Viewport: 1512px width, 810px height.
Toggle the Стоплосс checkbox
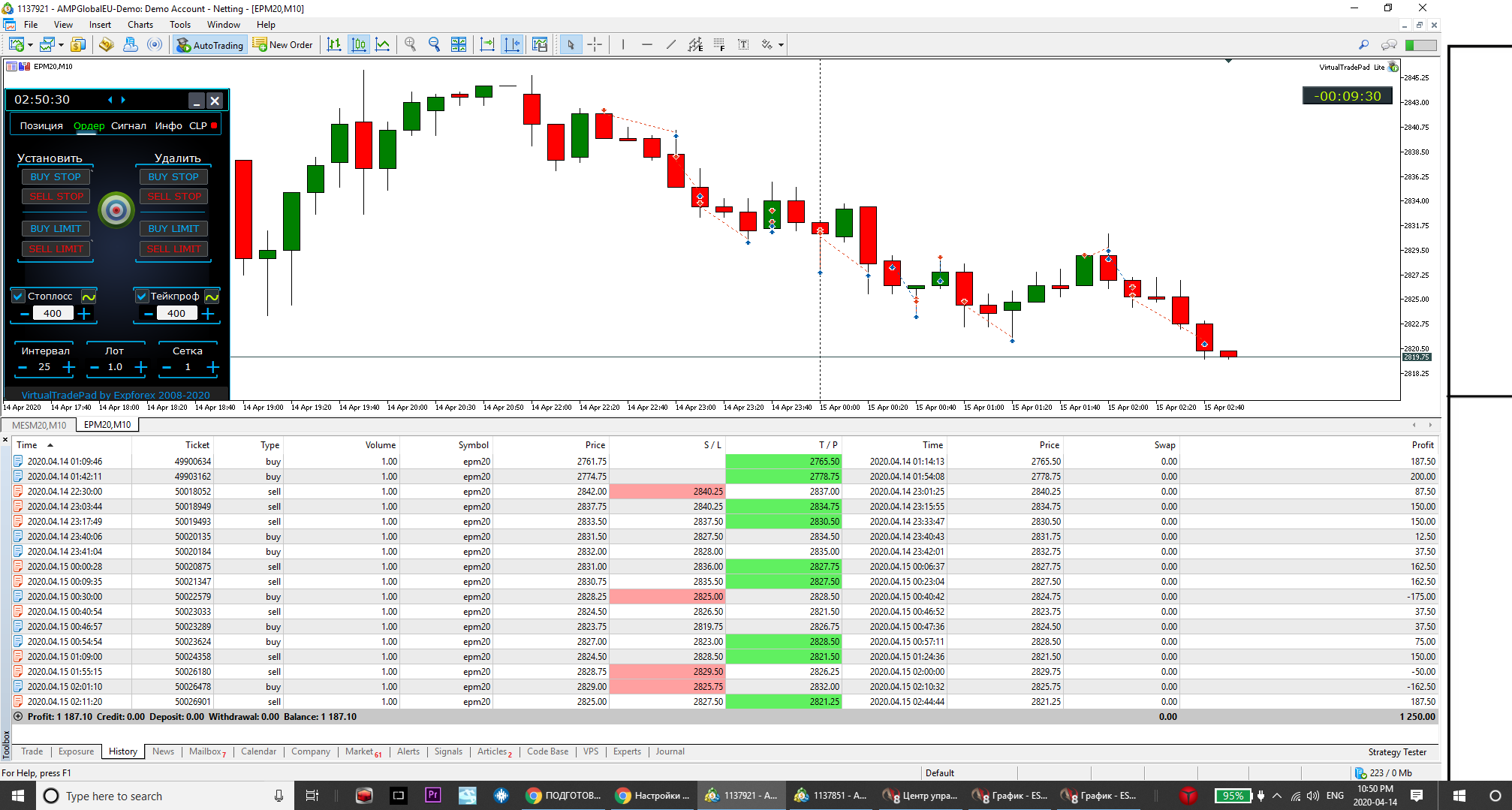[19, 297]
